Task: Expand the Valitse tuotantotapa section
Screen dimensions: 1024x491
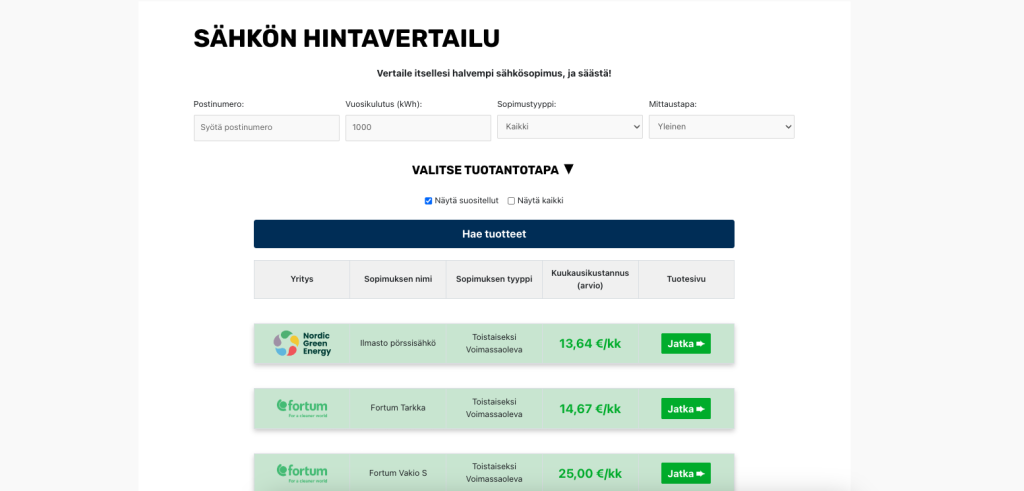Action: click(492, 170)
